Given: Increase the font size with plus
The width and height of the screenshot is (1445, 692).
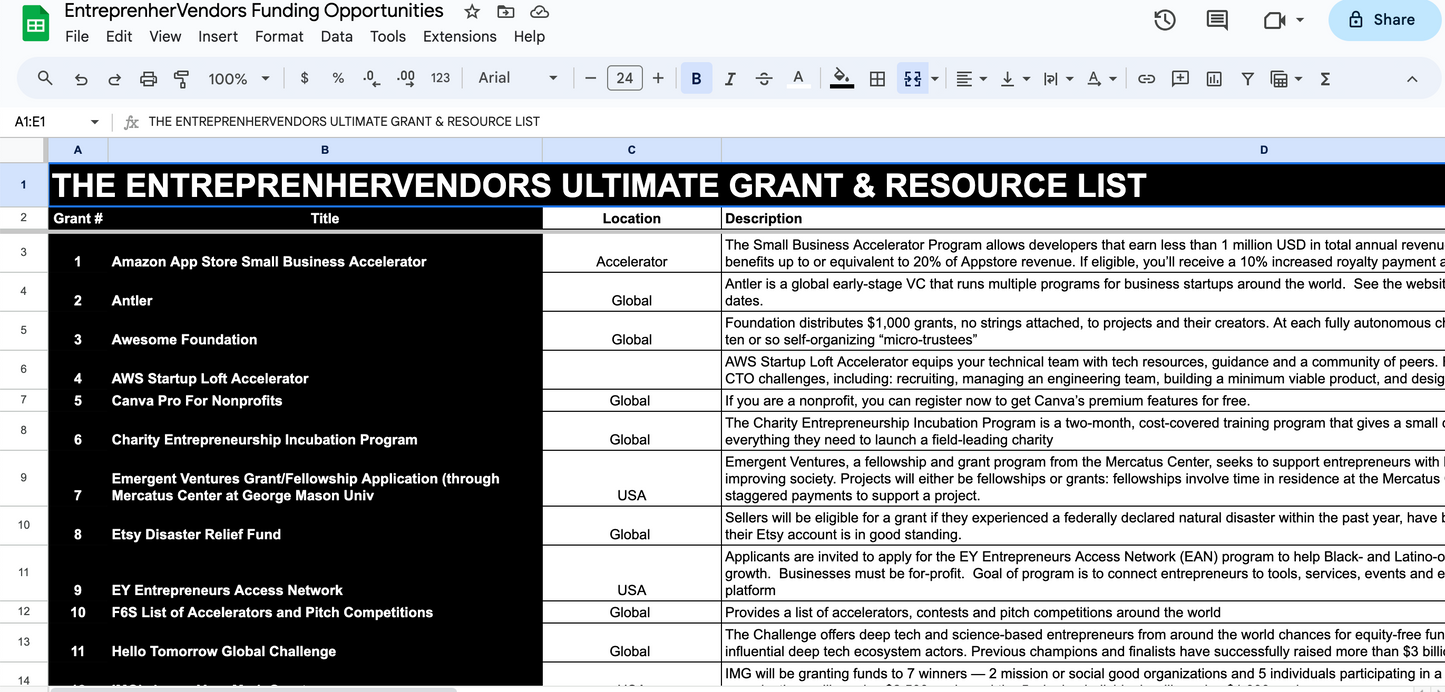Looking at the screenshot, I should (658, 78).
